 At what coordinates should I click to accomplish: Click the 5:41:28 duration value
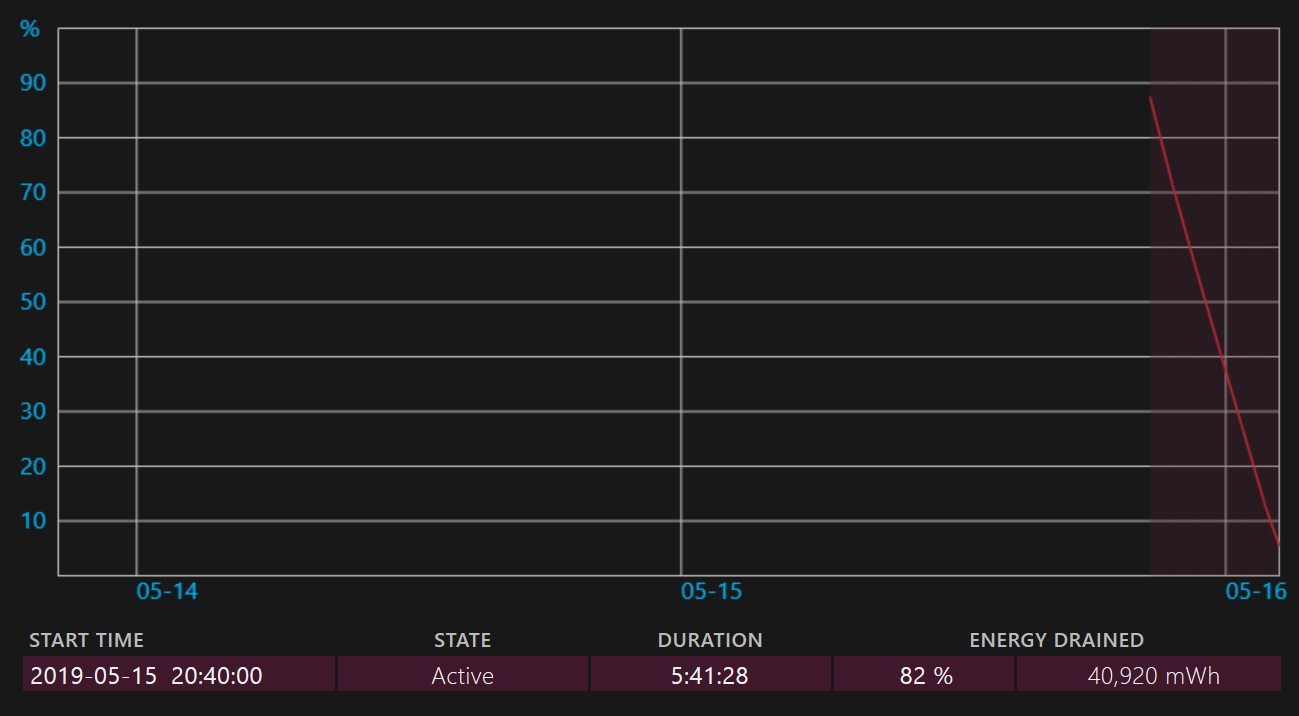point(710,674)
